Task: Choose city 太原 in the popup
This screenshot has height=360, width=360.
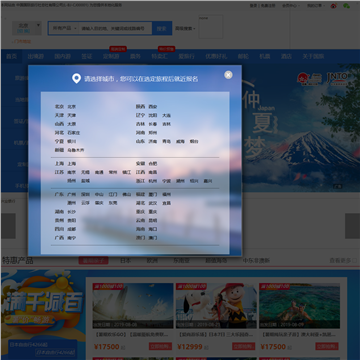Action: (72, 124)
